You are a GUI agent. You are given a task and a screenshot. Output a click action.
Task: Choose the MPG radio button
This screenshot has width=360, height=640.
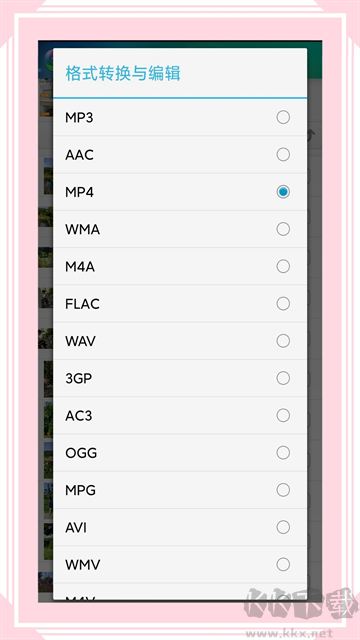283,490
